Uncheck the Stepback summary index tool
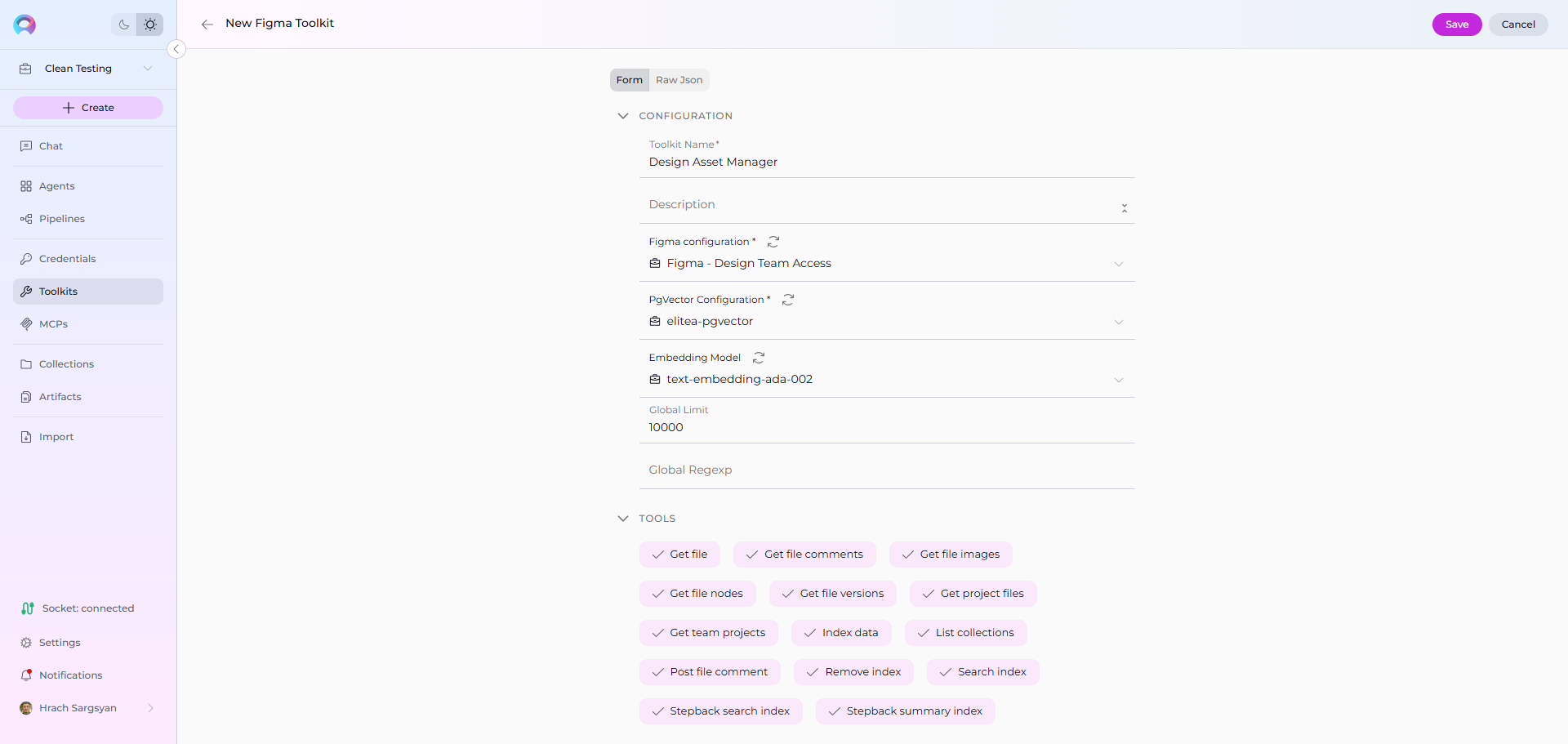This screenshot has width=1568, height=744. (905, 711)
